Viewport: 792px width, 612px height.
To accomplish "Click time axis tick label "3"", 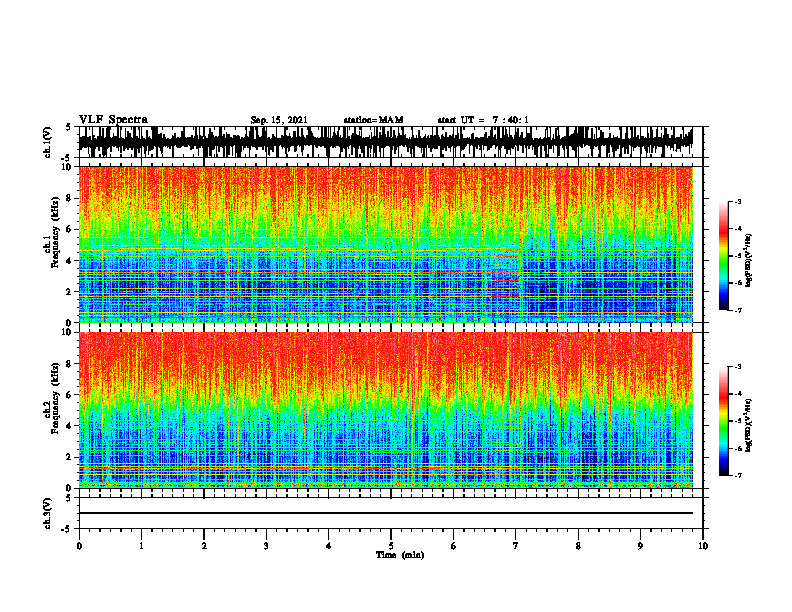I will (x=266, y=546).
